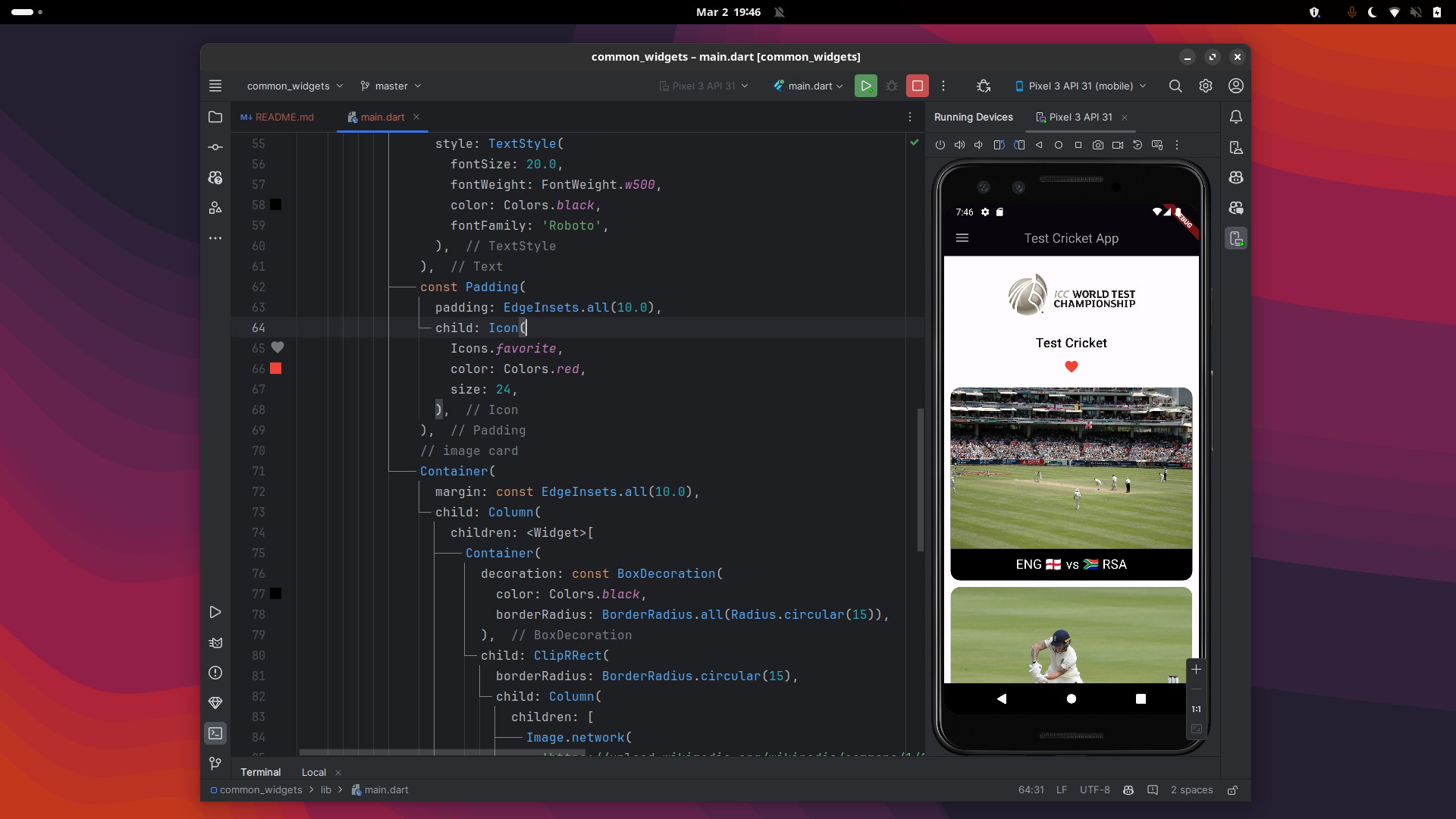1456x819 pixels.
Task: Click emulator volume up icon
Action: pos(959,145)
